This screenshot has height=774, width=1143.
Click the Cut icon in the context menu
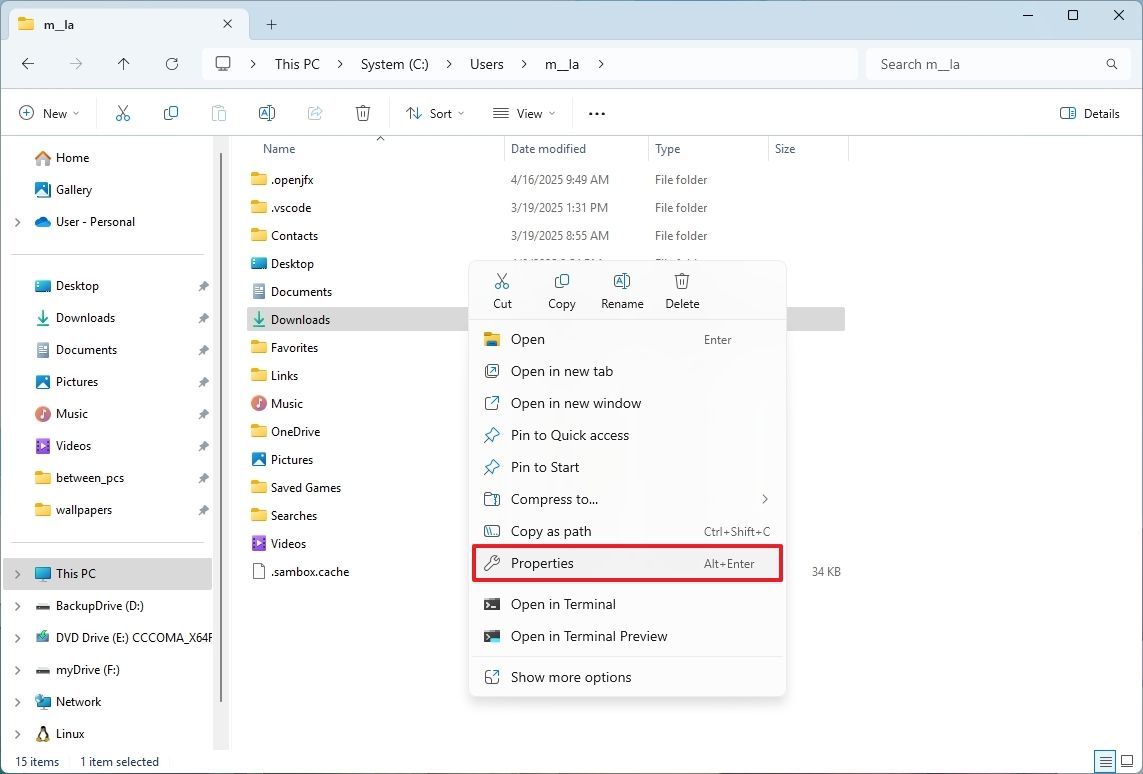[x=501, y=290]
